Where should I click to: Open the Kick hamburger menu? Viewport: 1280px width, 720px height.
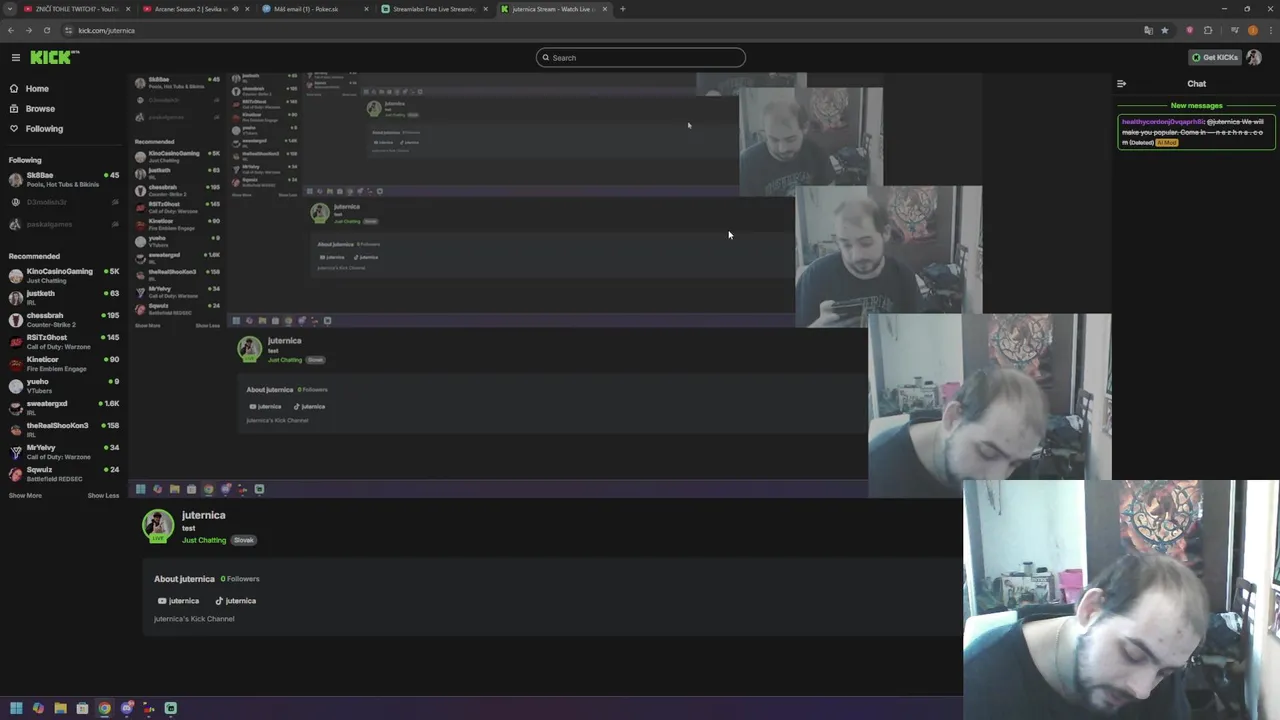pos(15,58)
